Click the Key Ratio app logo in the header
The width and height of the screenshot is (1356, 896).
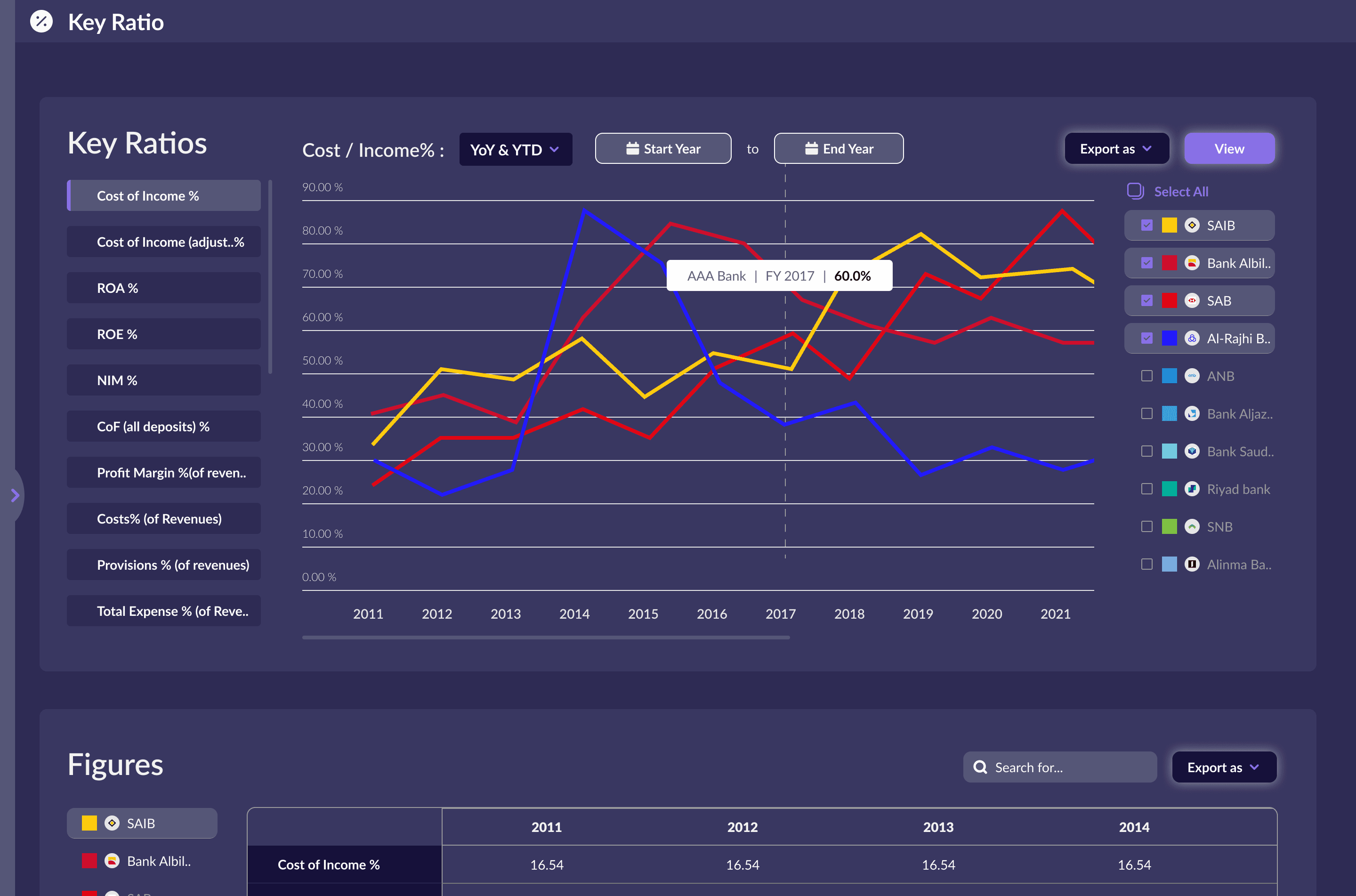pos(40,22)
